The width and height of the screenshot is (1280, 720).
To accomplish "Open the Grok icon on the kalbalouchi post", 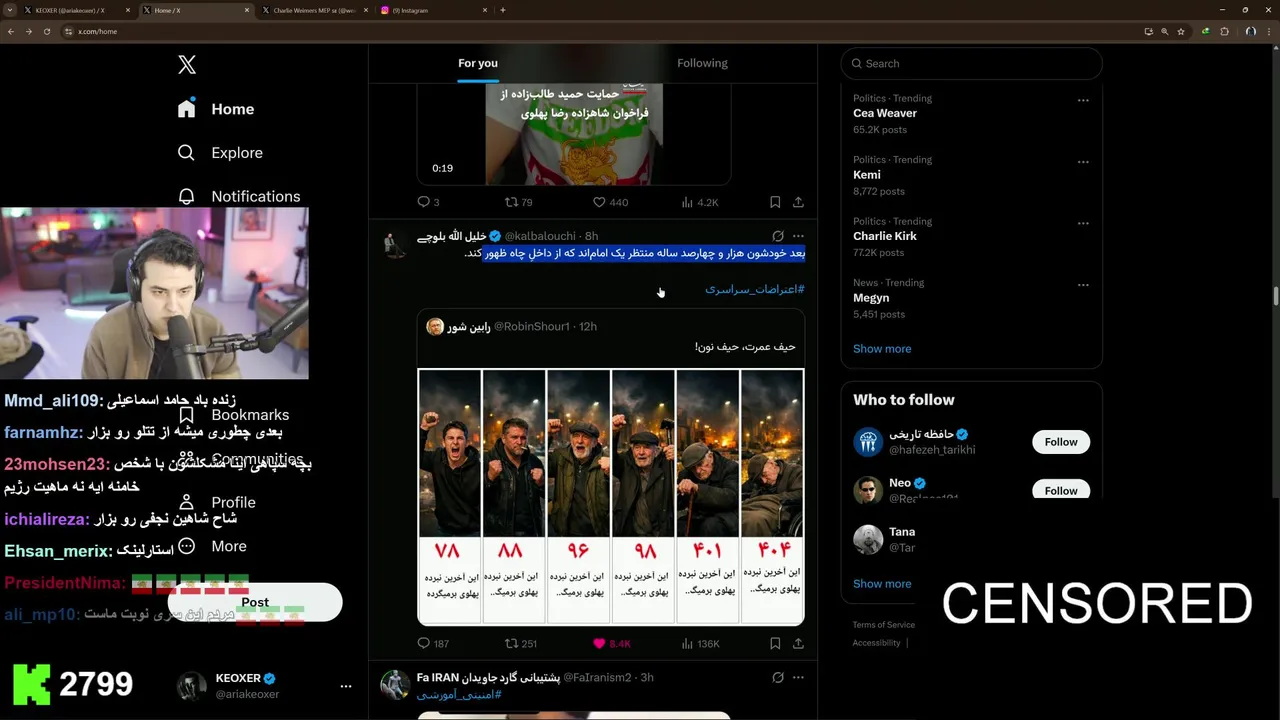I will [778, 236].
